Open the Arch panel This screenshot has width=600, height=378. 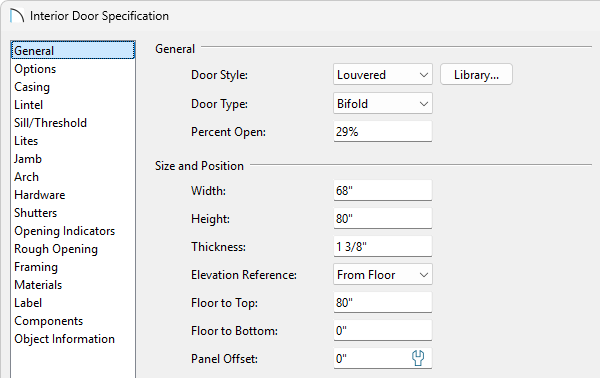click(73, 177)
